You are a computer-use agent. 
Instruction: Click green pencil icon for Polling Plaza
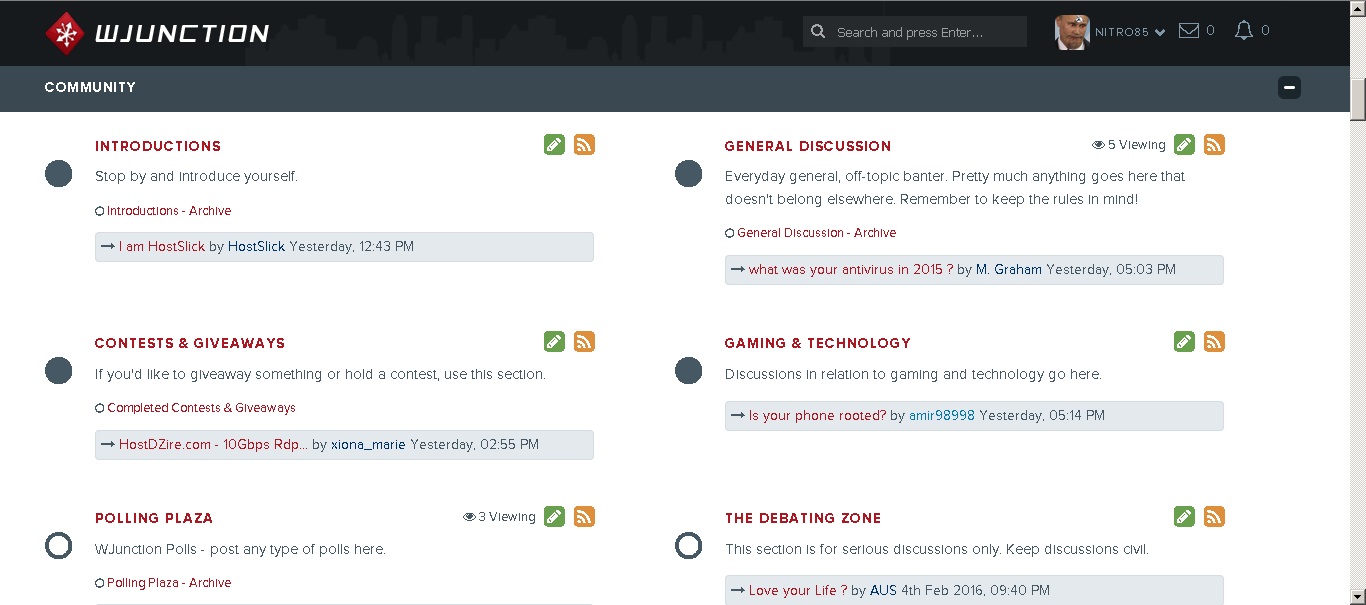pyautogui.click(x=554, y=517)
